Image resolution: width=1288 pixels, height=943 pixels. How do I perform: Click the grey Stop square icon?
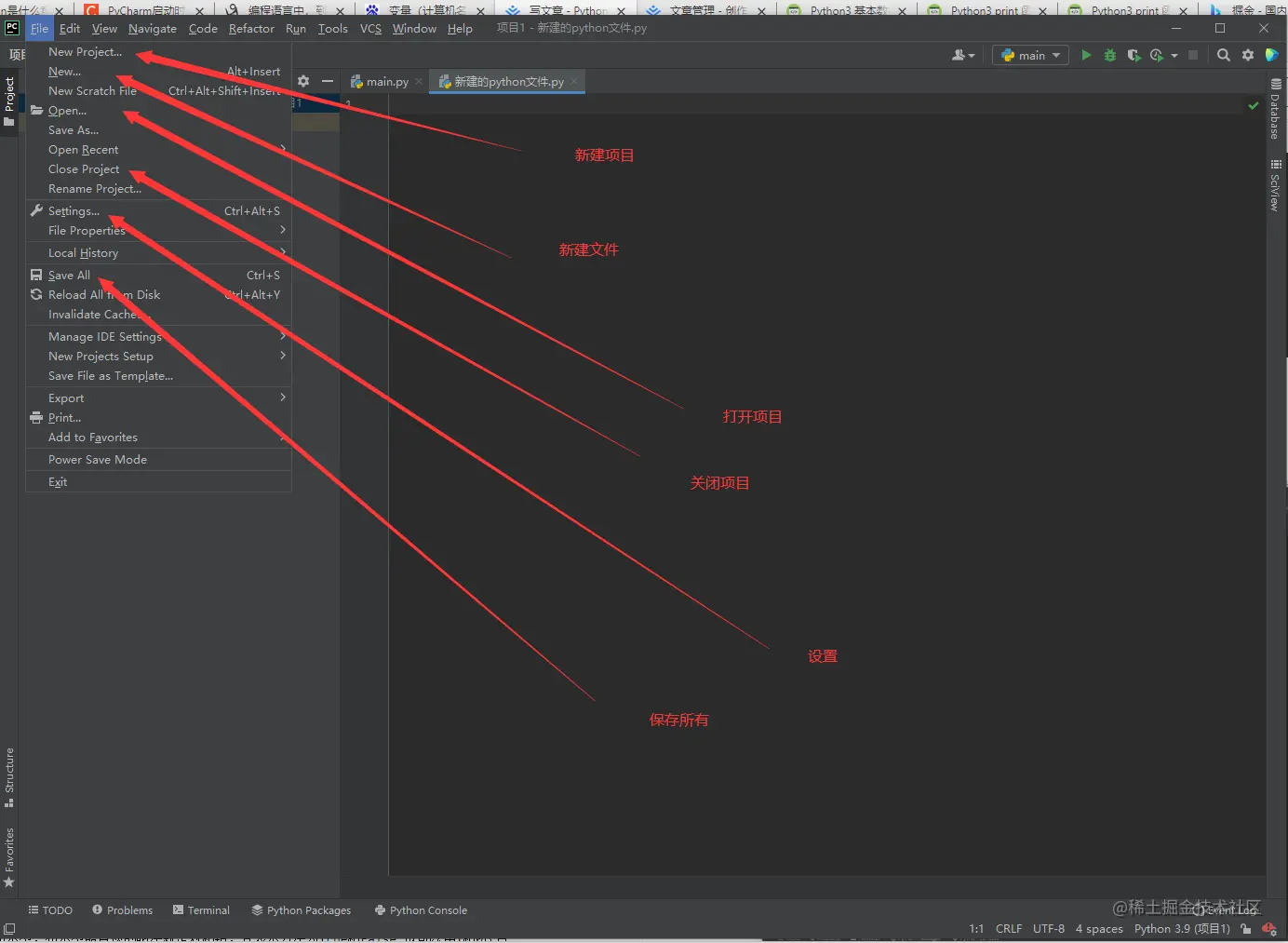pyautogui.click(x=1193, y=56)
